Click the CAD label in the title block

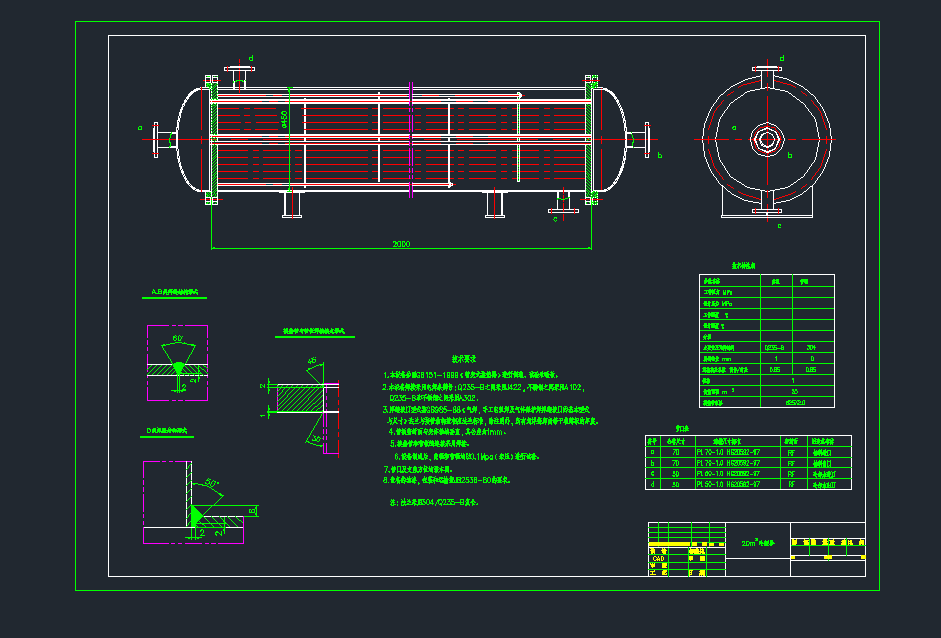[x=658, y=557]
